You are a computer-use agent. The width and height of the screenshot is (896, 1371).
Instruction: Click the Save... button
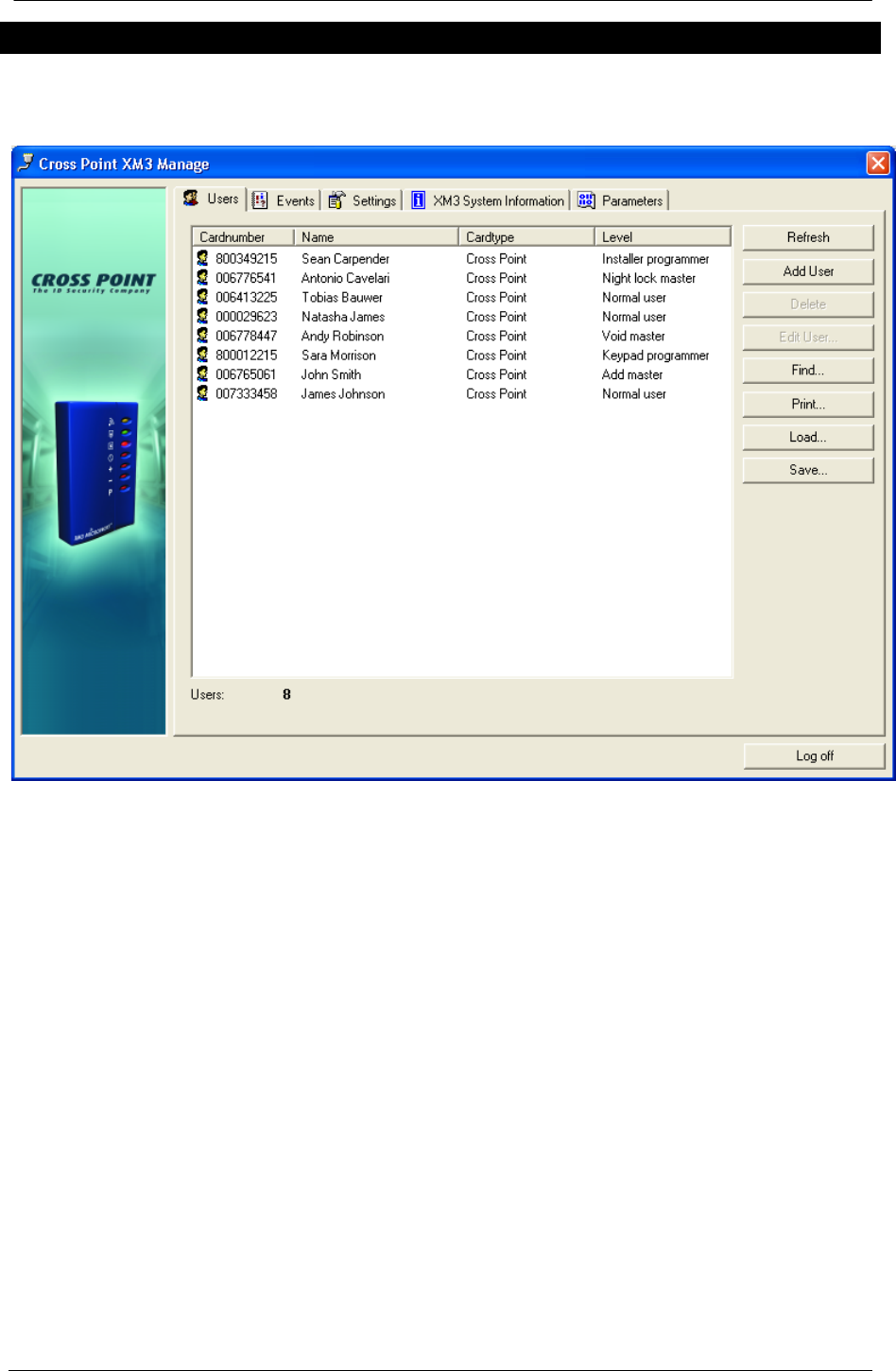point(808,470)
